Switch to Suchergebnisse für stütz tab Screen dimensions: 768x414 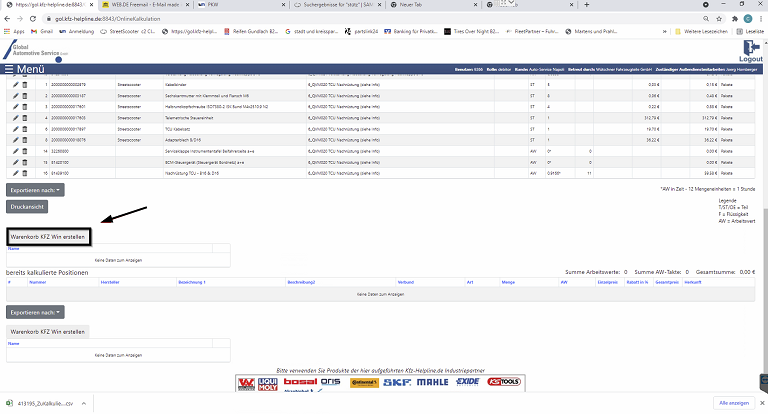337,5
